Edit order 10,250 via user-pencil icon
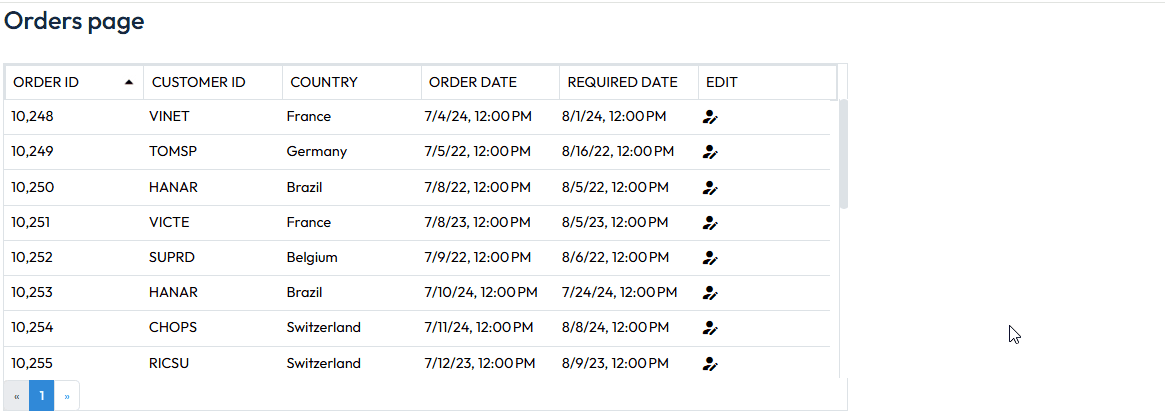1165x416 pixels. [x=710, y=188]
